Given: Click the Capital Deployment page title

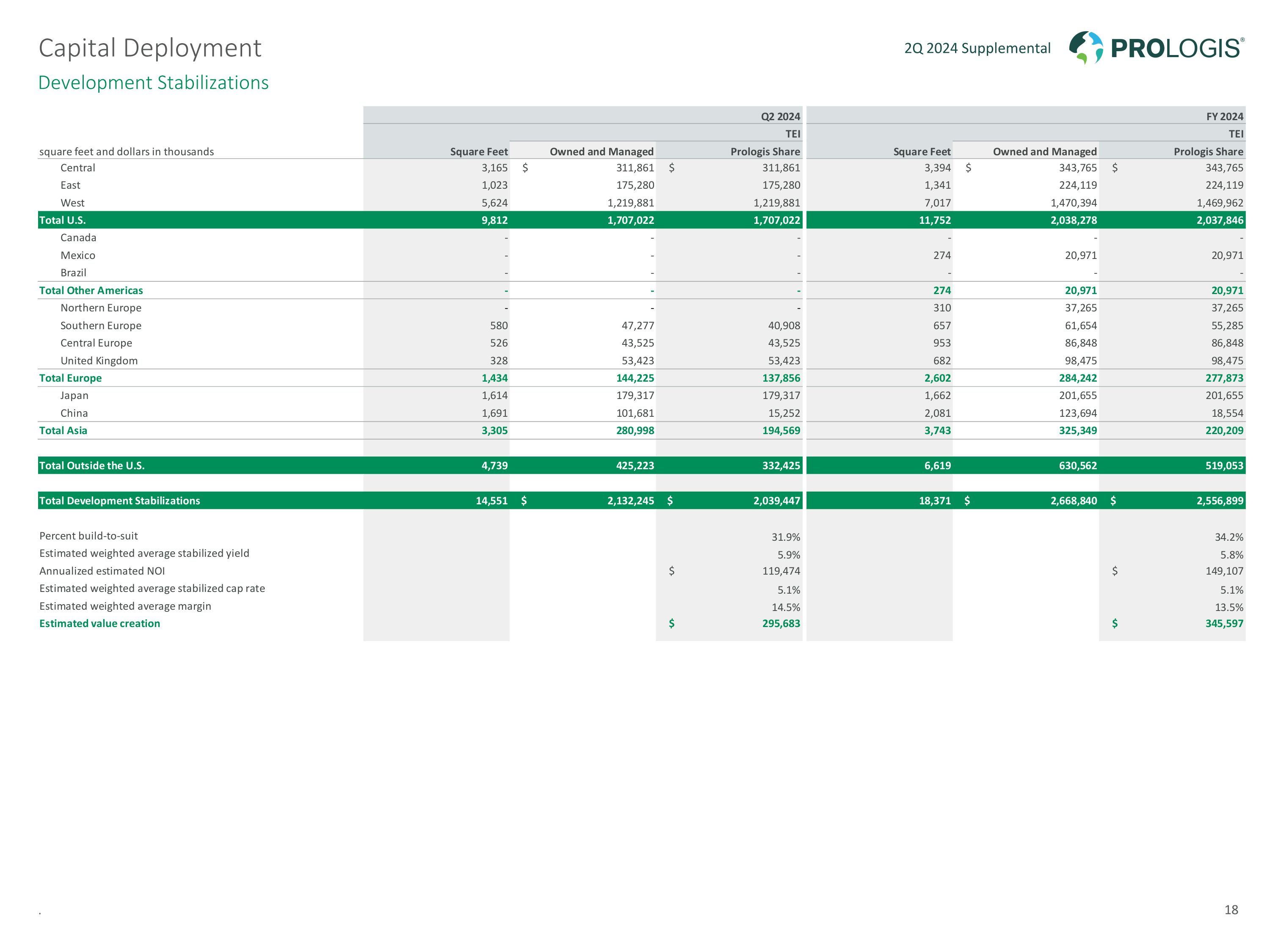Looking at the screenshot, I should tap(150, 48).
